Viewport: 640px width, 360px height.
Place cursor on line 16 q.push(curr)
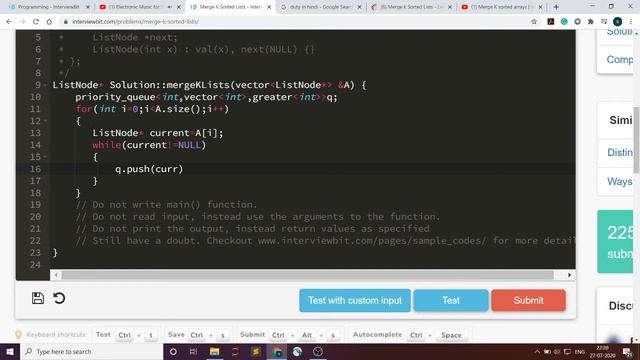coord(149,169)
